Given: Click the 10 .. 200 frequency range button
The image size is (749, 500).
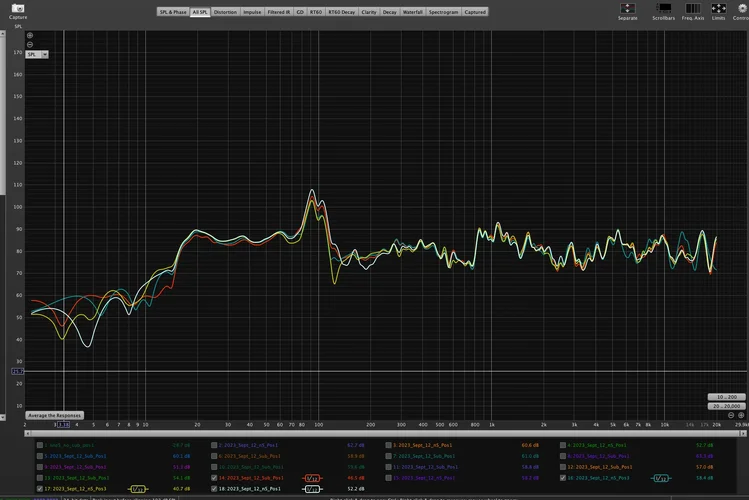Looking at the screenshot, I should pyautogui.click(x=726, y=396).
